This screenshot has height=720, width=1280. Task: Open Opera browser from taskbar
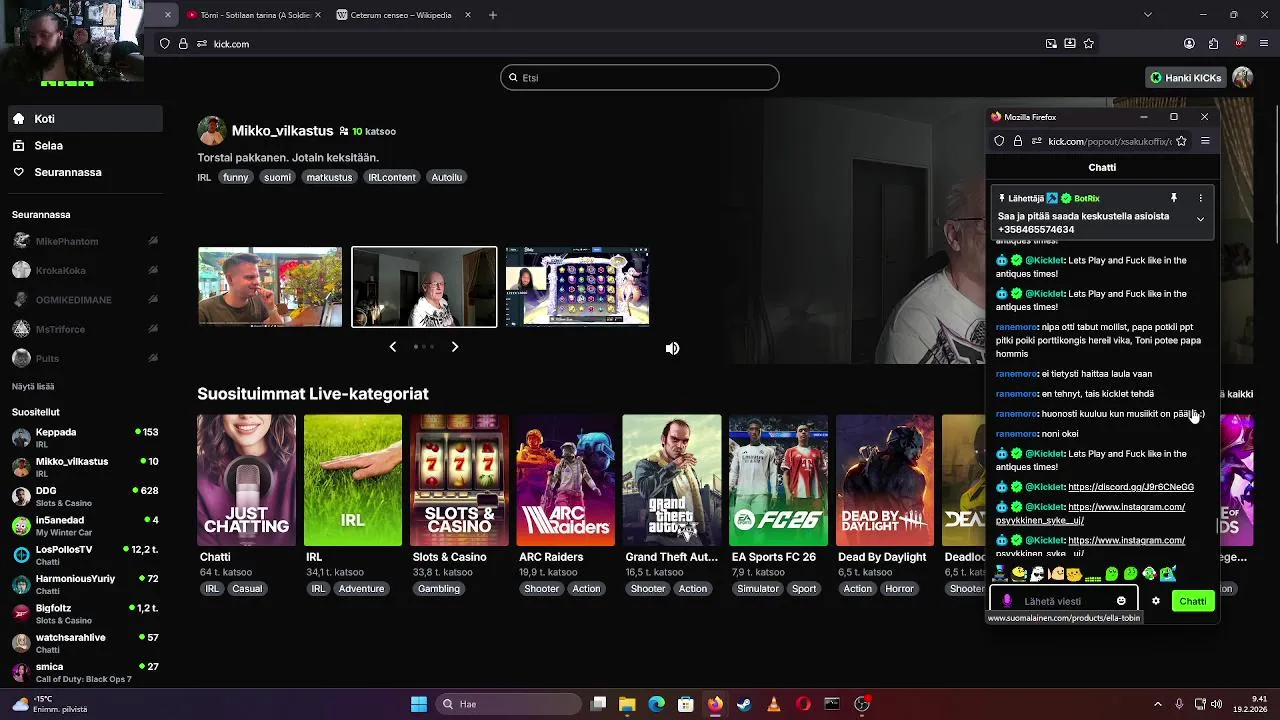[x=803, y=704]
